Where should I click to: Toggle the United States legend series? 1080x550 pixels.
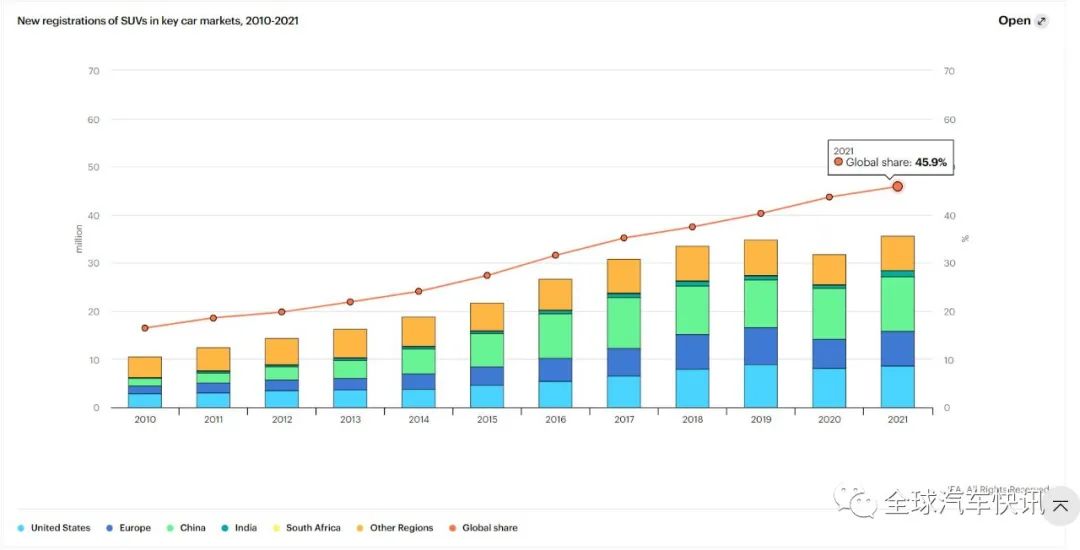point(54,528)
